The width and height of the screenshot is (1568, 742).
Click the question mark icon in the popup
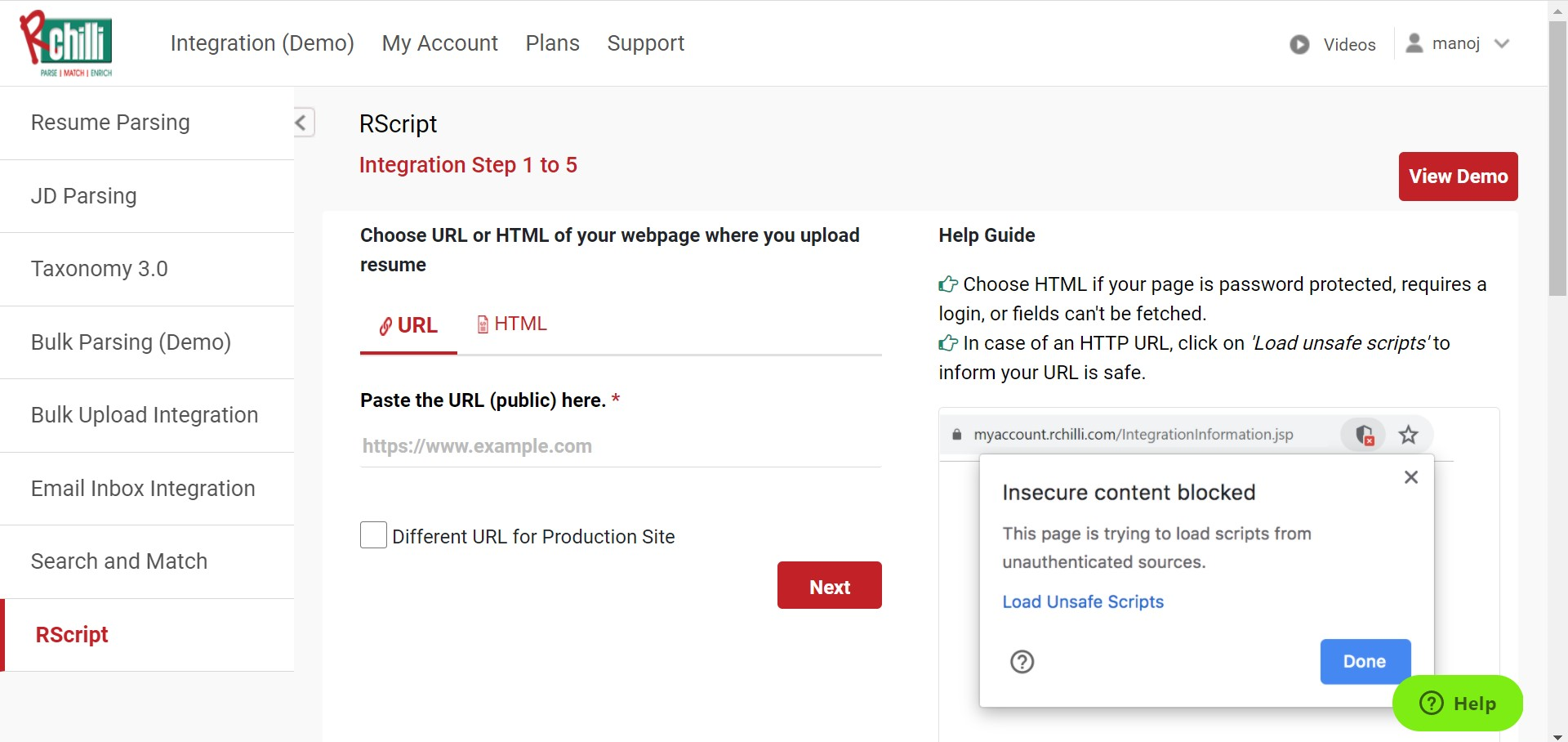point(1022,661)
